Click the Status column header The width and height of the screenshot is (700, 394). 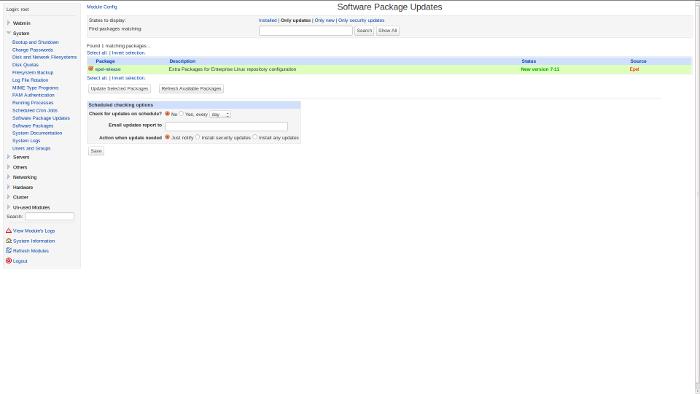click(x=529, y=61)
